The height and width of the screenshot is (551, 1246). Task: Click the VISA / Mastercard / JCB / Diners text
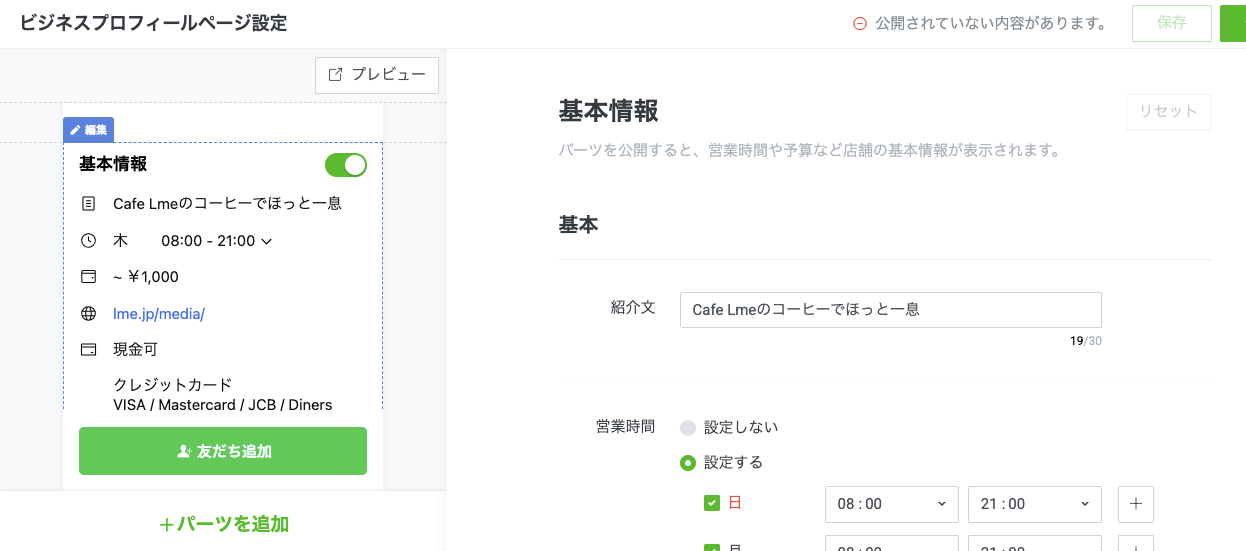(223, 405)
